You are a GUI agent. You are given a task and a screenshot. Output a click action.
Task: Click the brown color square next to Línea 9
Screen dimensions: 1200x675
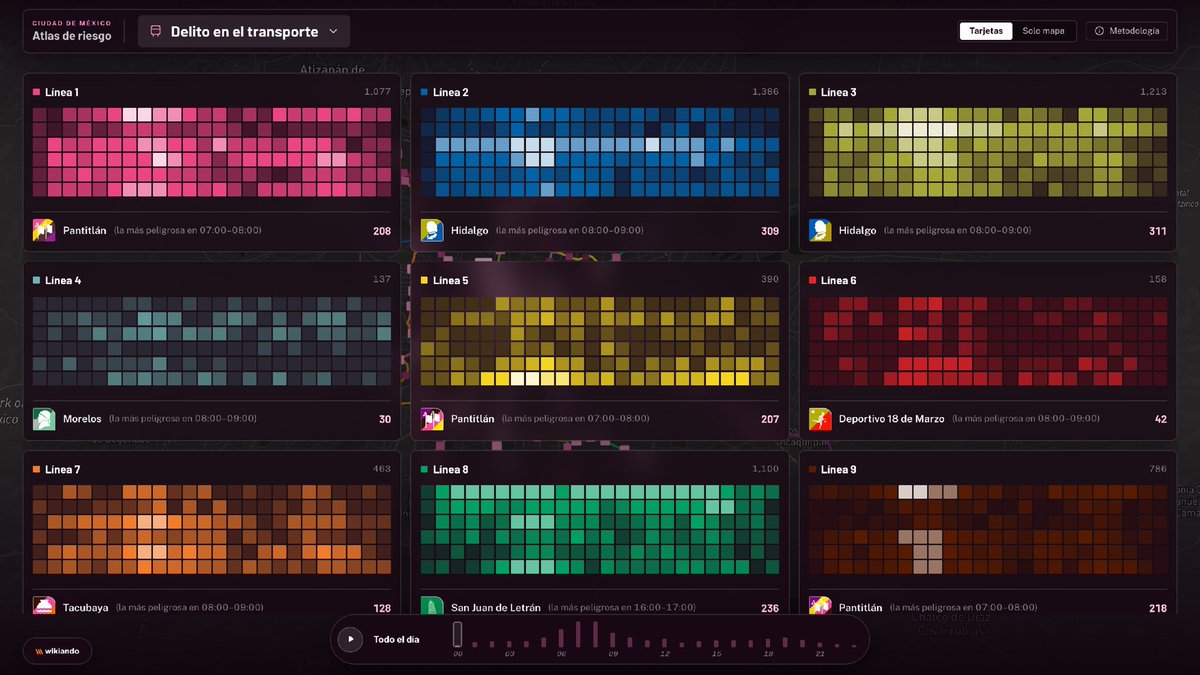[x=813, y=469]
